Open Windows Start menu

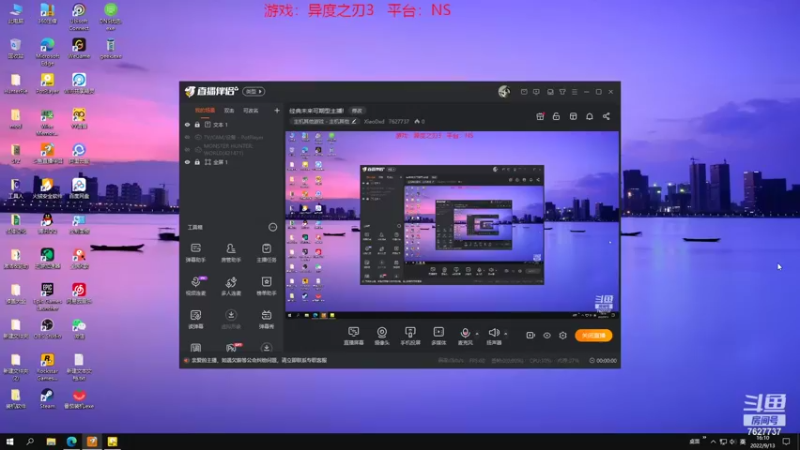10,441
